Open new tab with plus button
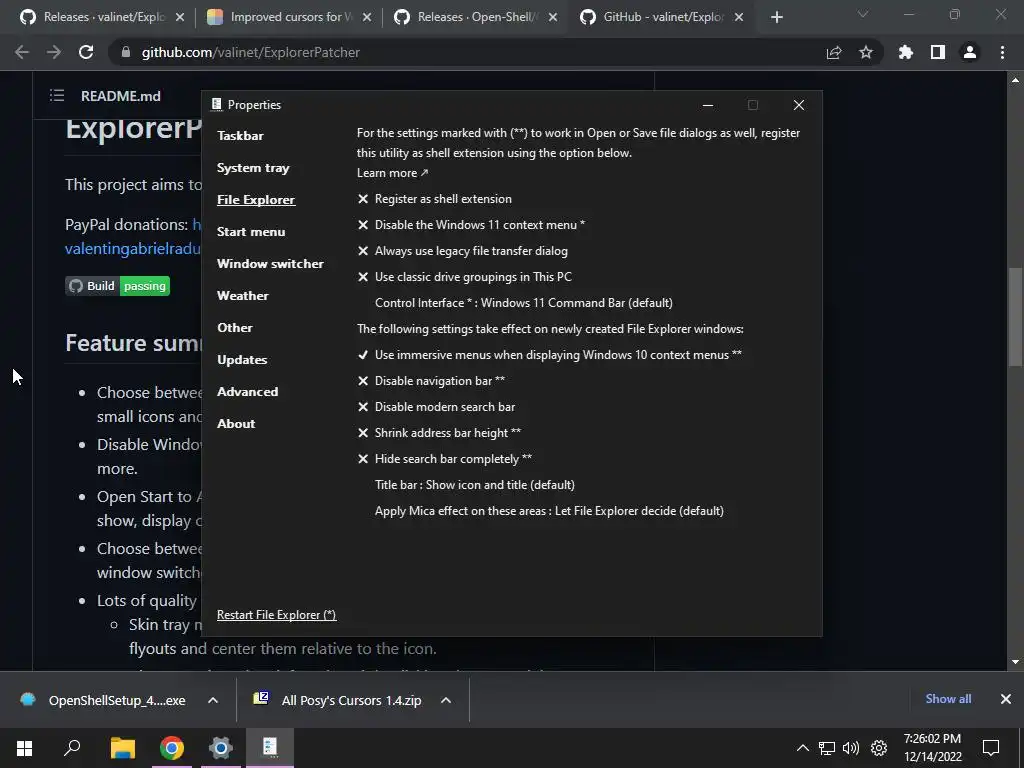Screen dimensions: 1024x768 pos(776,17)
